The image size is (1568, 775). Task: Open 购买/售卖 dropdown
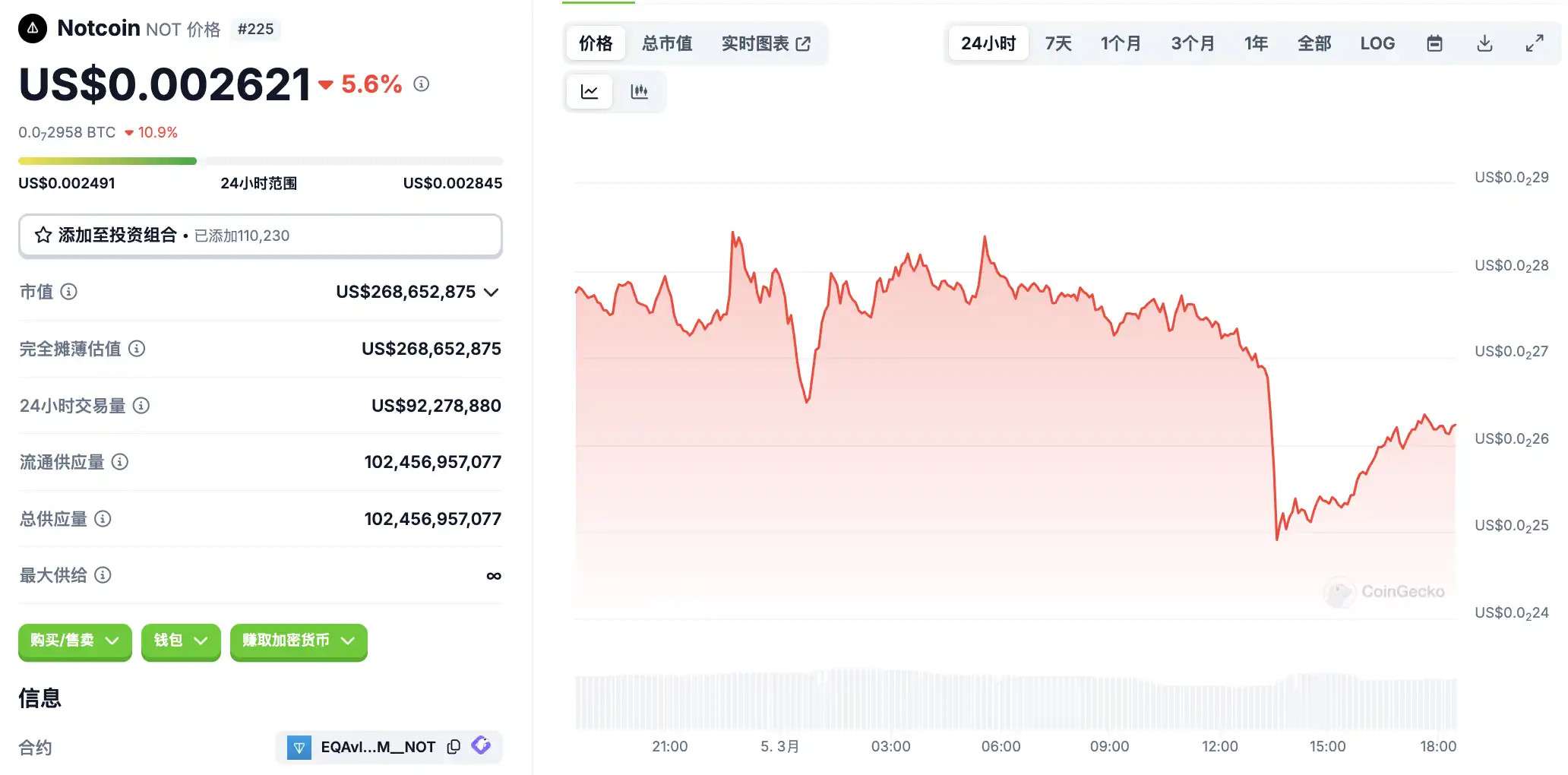75,641
